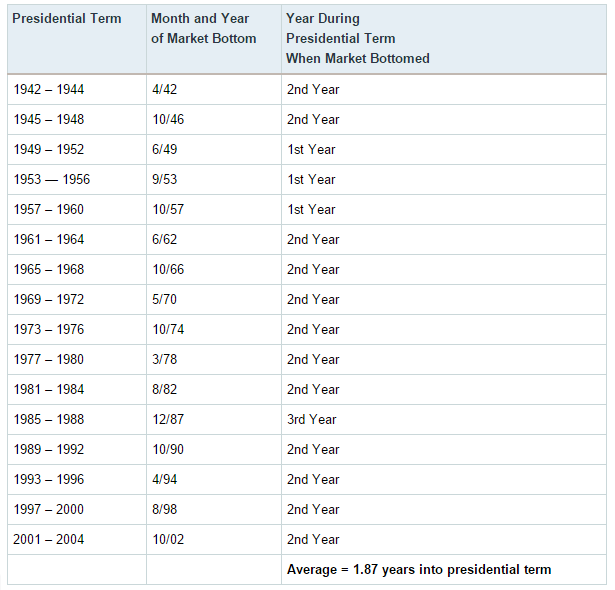615x590 pixels.
Task: Select the 1973 – 1976 term cell
Action: pyautogui.click(x=49, y=329)
